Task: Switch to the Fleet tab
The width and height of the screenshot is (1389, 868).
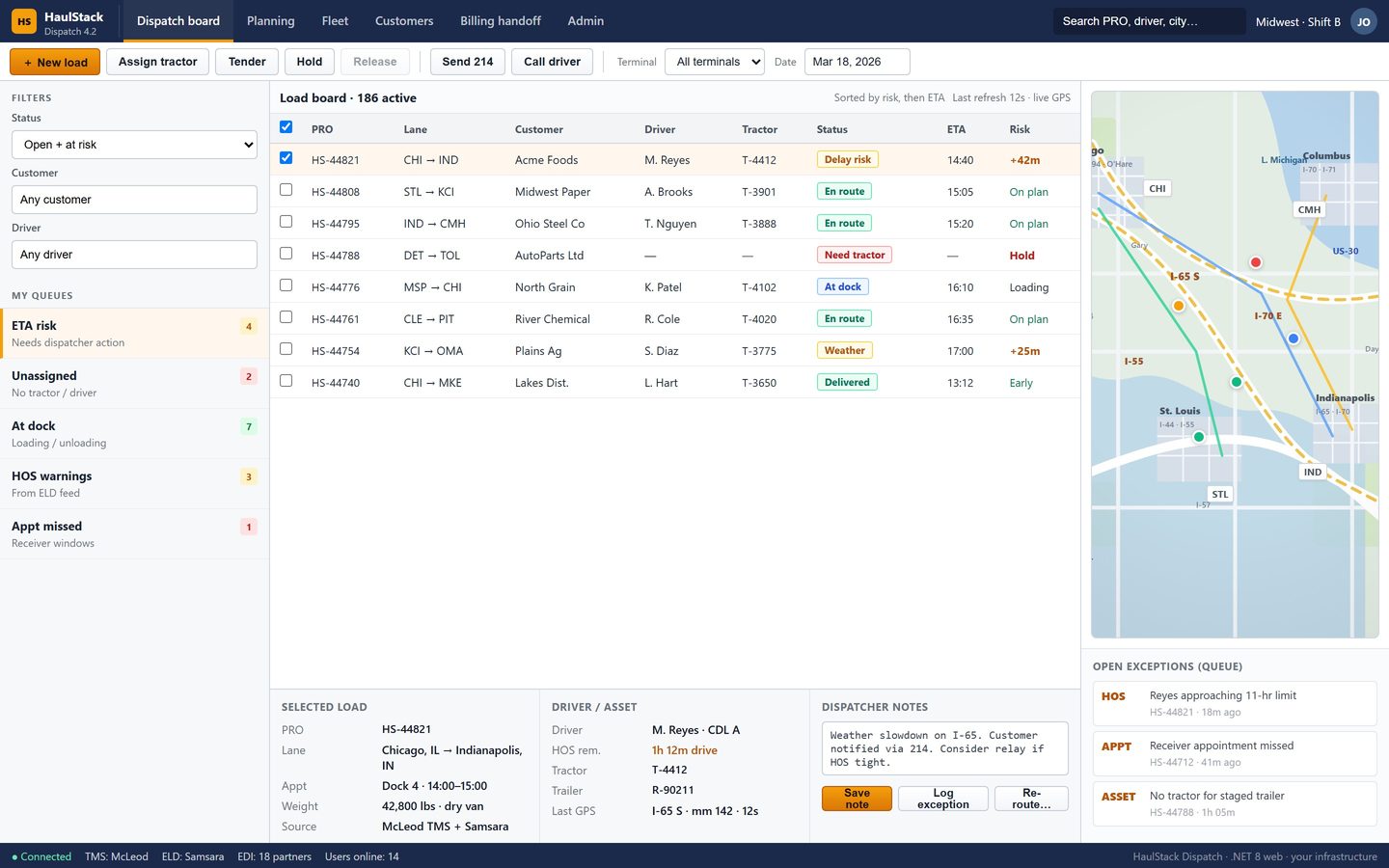Action: pos(335,21)
